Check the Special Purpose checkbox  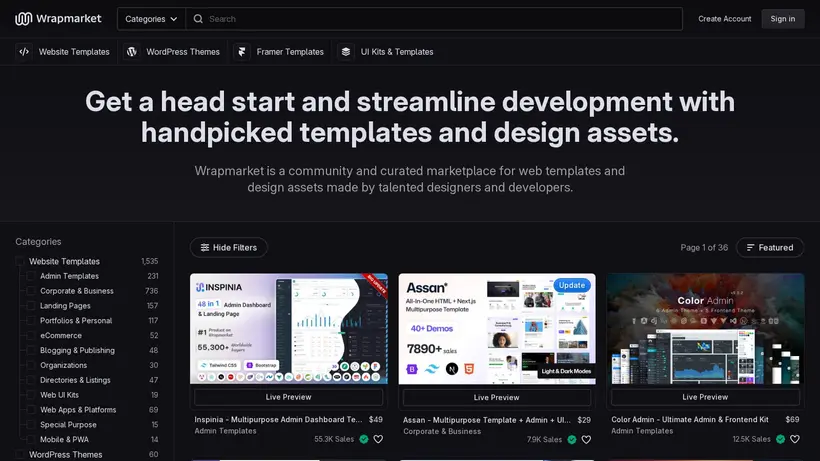point(31,425)
